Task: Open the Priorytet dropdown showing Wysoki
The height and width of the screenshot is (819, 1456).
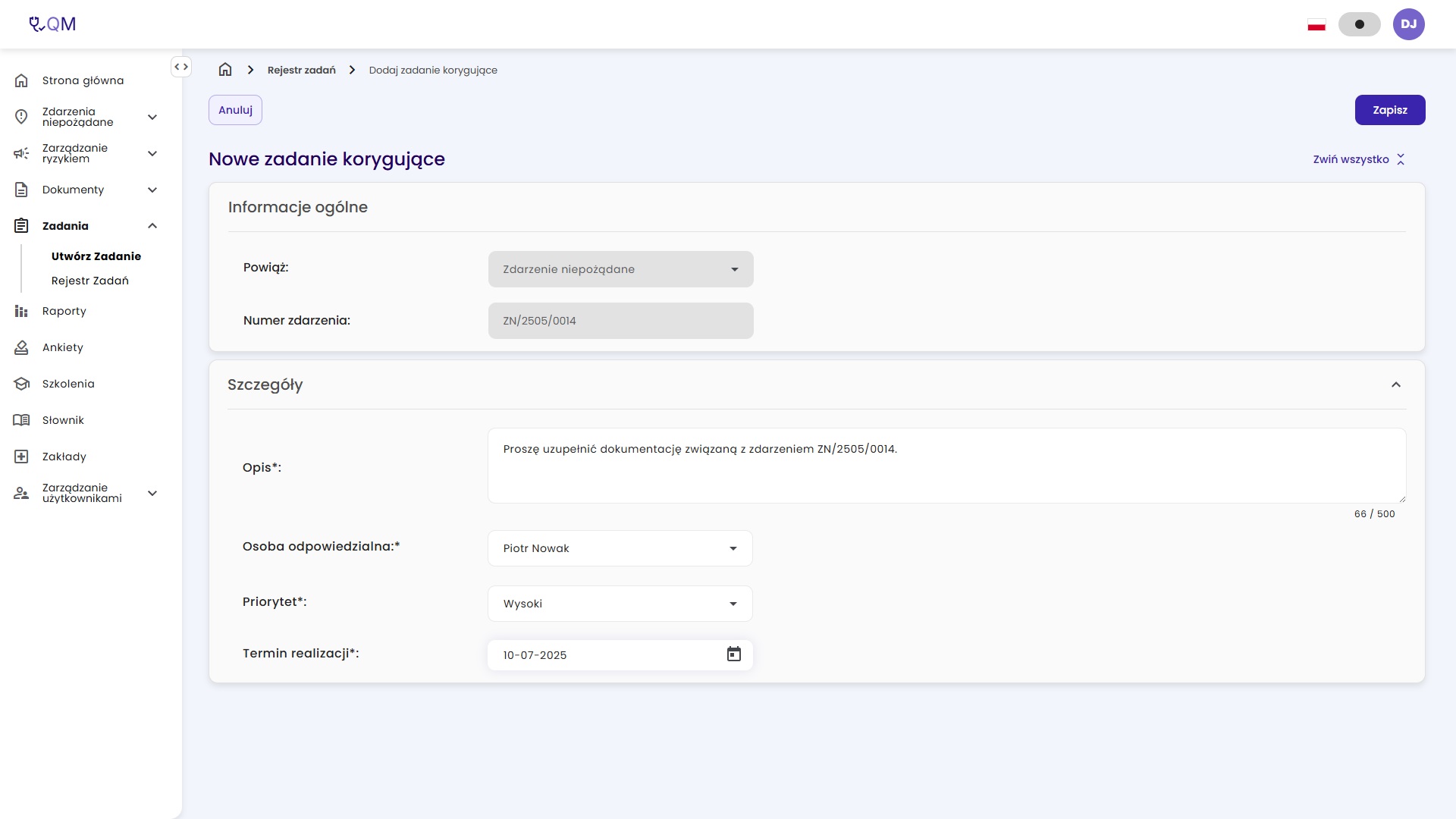Action: click(620, 604)
